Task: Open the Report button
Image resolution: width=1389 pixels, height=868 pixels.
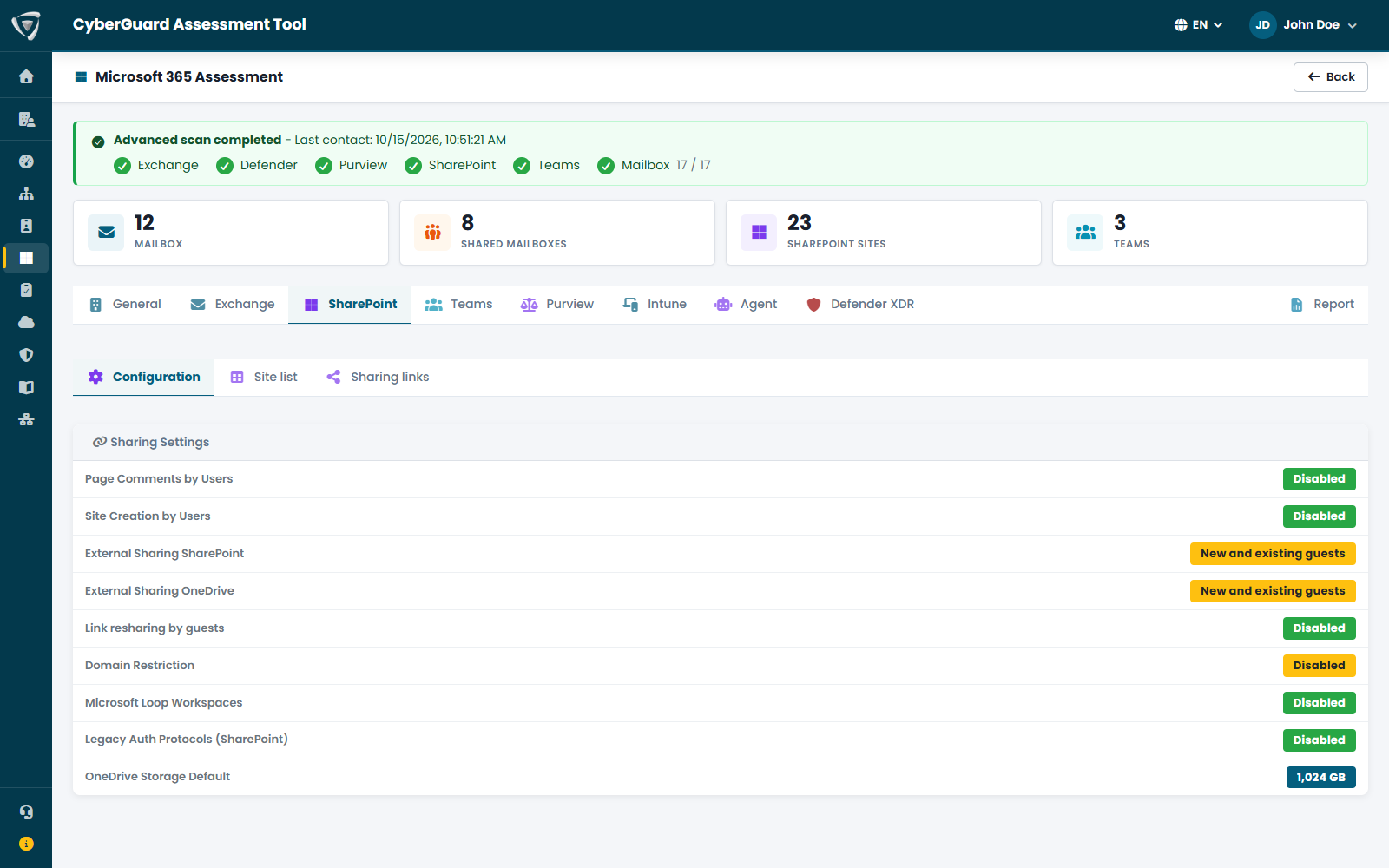Action: 1321,305
